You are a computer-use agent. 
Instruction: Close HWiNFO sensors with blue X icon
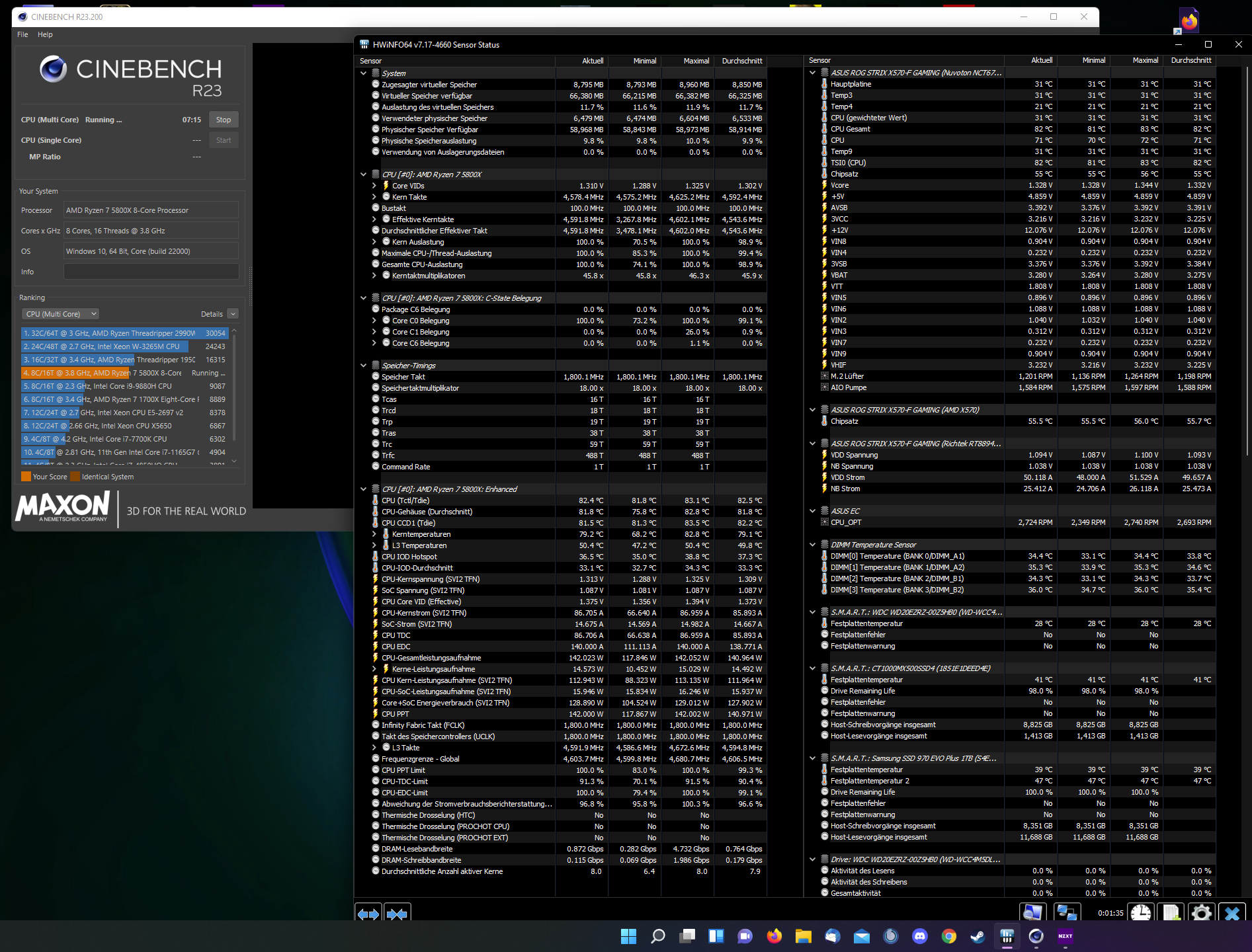1231,913
